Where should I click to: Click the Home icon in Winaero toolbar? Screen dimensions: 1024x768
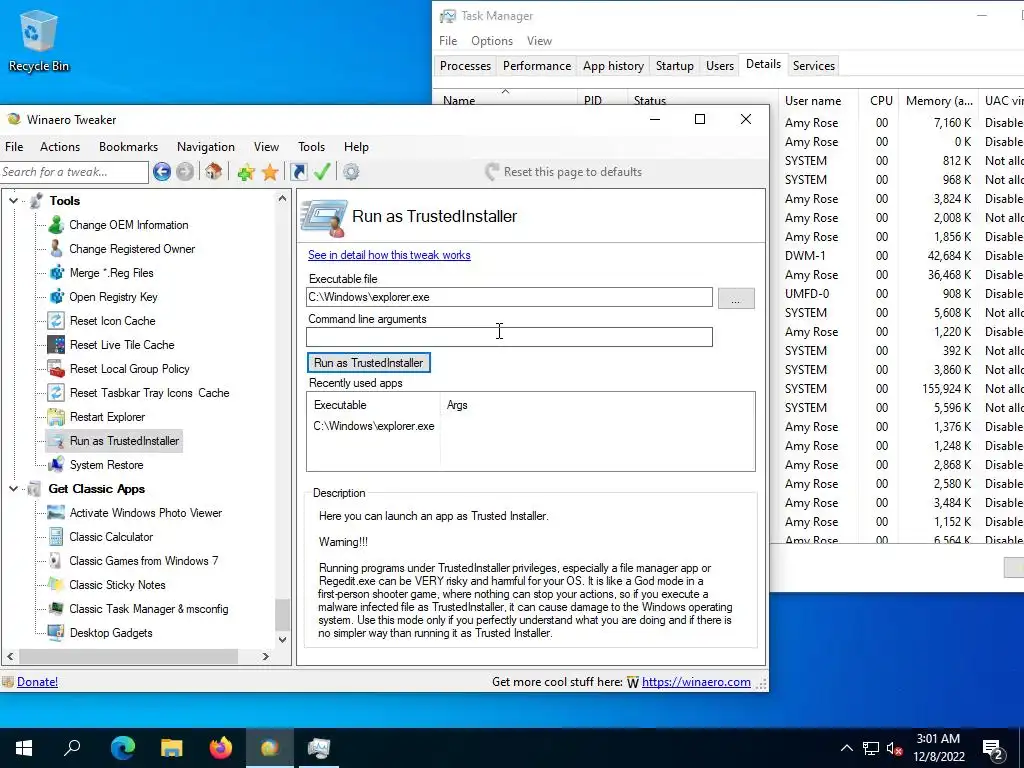(214, 172)
